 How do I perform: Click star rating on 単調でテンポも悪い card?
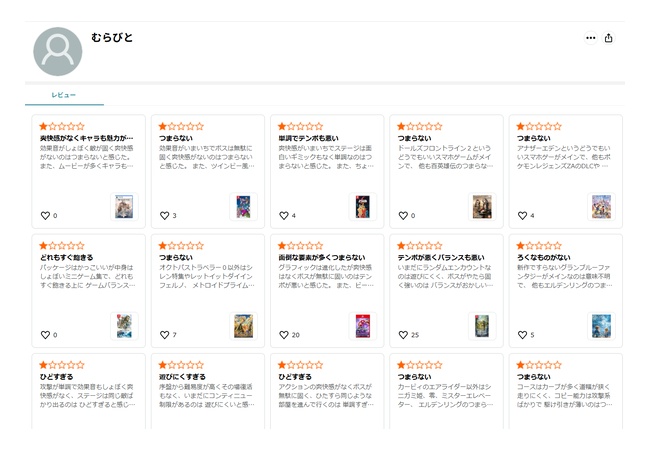301,126
